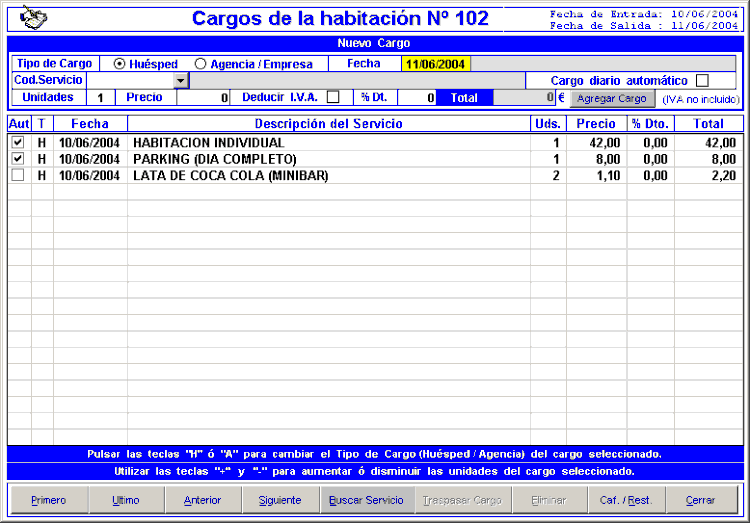This screenshot has width=750, height=523.
Task: Click the Uds. column header
Action: click(x=548, y=123)
